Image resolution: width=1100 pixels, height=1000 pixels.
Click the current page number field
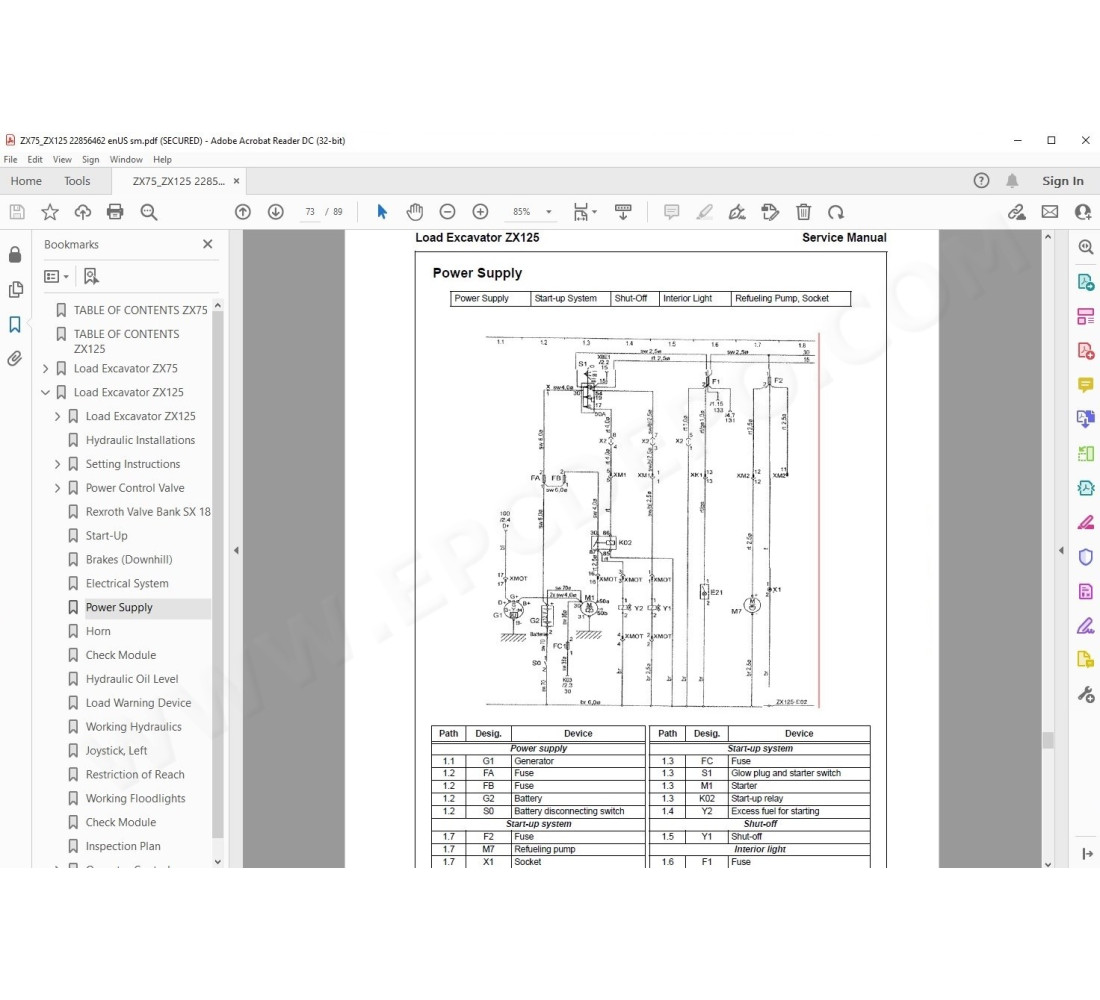(310, 212)
